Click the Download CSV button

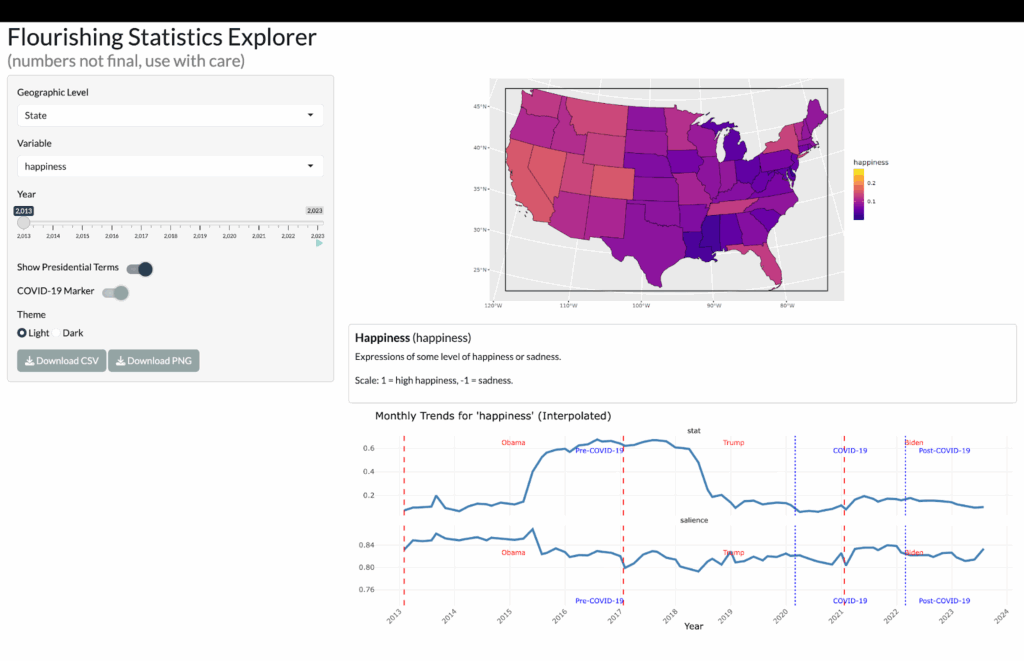60,361
